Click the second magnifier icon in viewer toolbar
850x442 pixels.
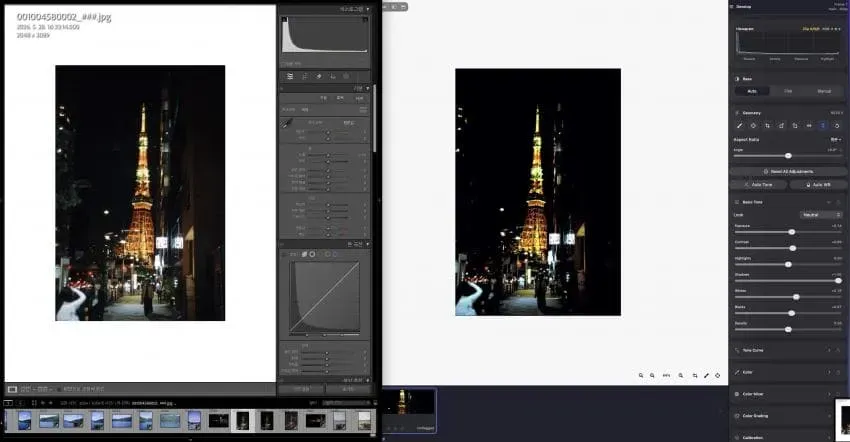tap(652, 375)
